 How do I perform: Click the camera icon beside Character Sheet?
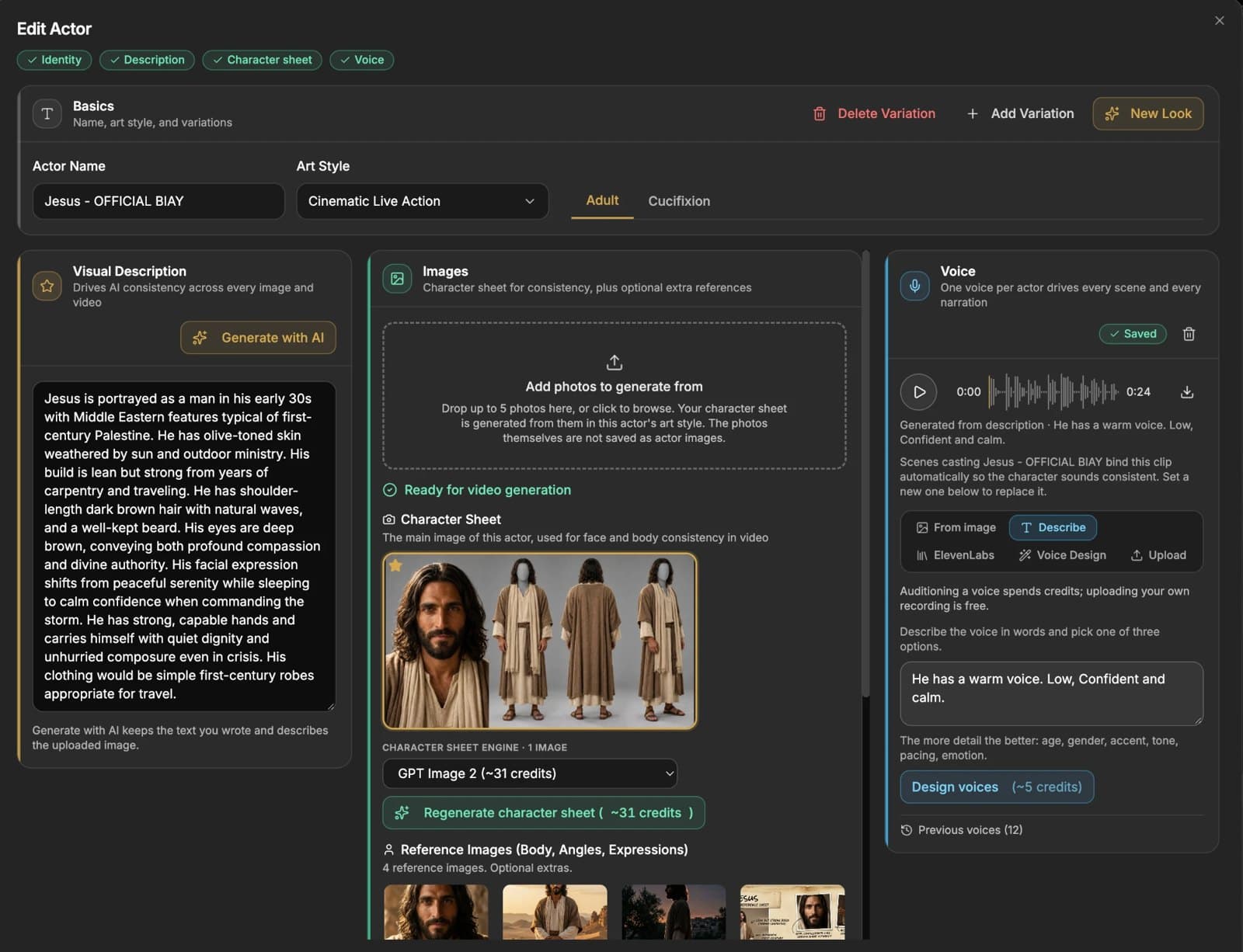point(388,519)
